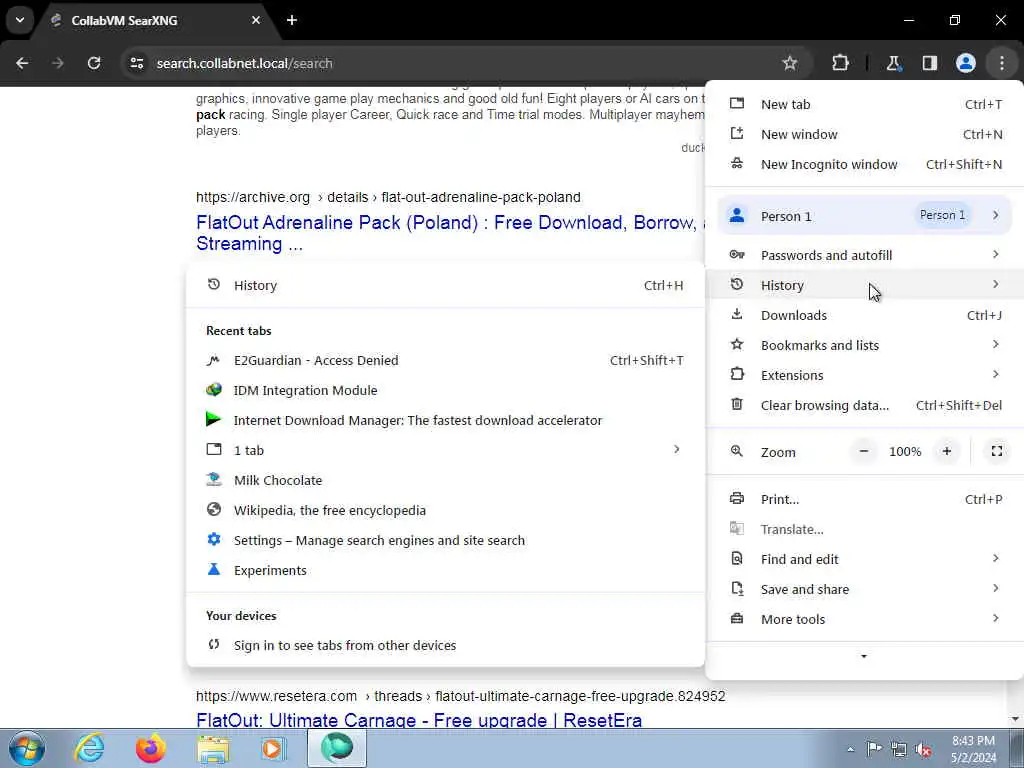
Task: Open the clock showing 8:43 PM
Action: coord(973,749)
